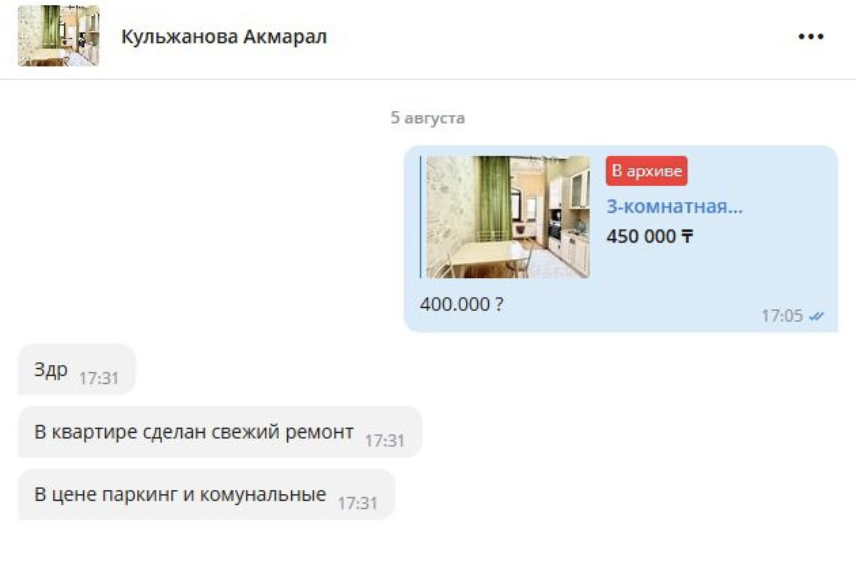Image resolution: width=856 pixels, height=578 pixels.
Task: Click the tenge currency symbol in listing
Action: [x=687, y=236]
